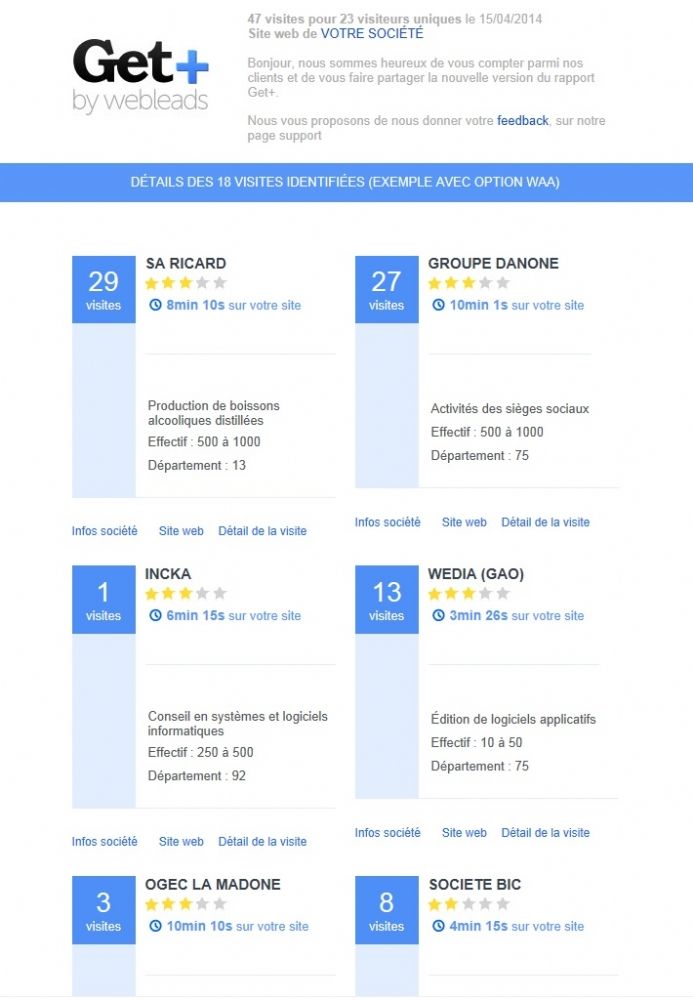Click the clock icon under SA RICARD
The image size is (693, 1000).
(155, 305)
